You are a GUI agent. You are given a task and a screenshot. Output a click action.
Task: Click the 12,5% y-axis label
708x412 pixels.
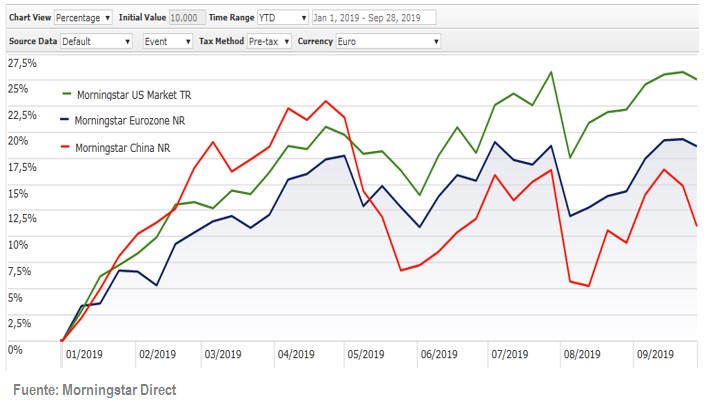22,219
